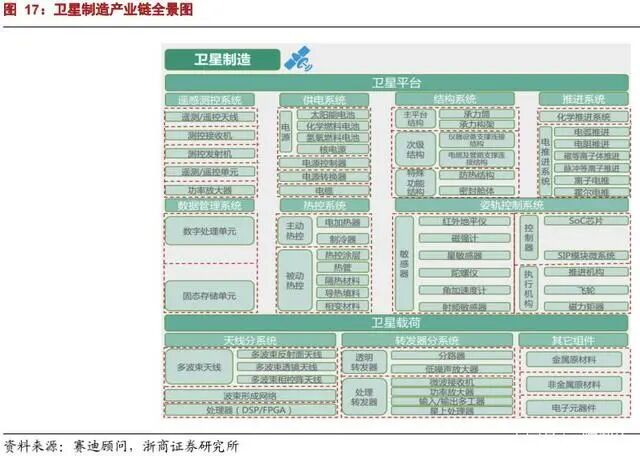
Task: Click the 电弧推进 box
Action: (592, 132)
